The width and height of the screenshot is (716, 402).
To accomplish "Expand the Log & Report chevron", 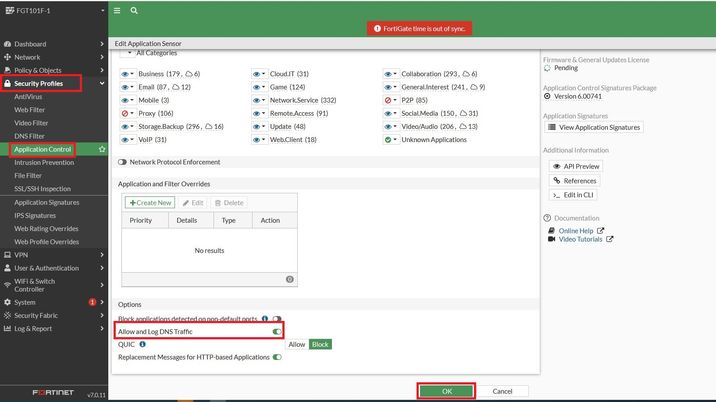I will (x=102, y=328).
